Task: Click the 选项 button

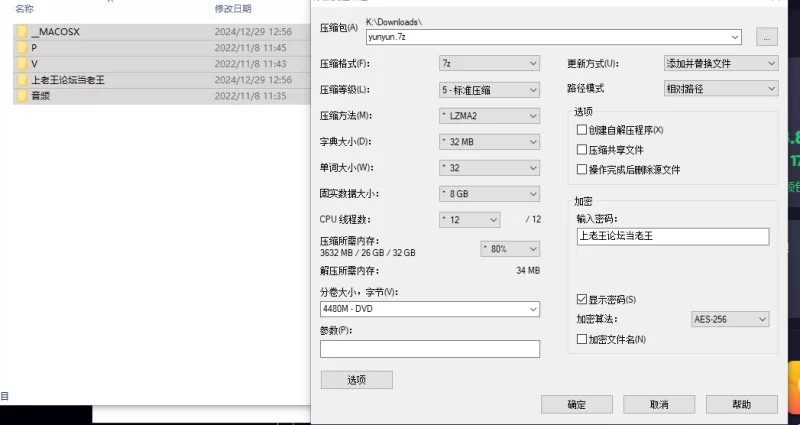Action: point(357,380)
